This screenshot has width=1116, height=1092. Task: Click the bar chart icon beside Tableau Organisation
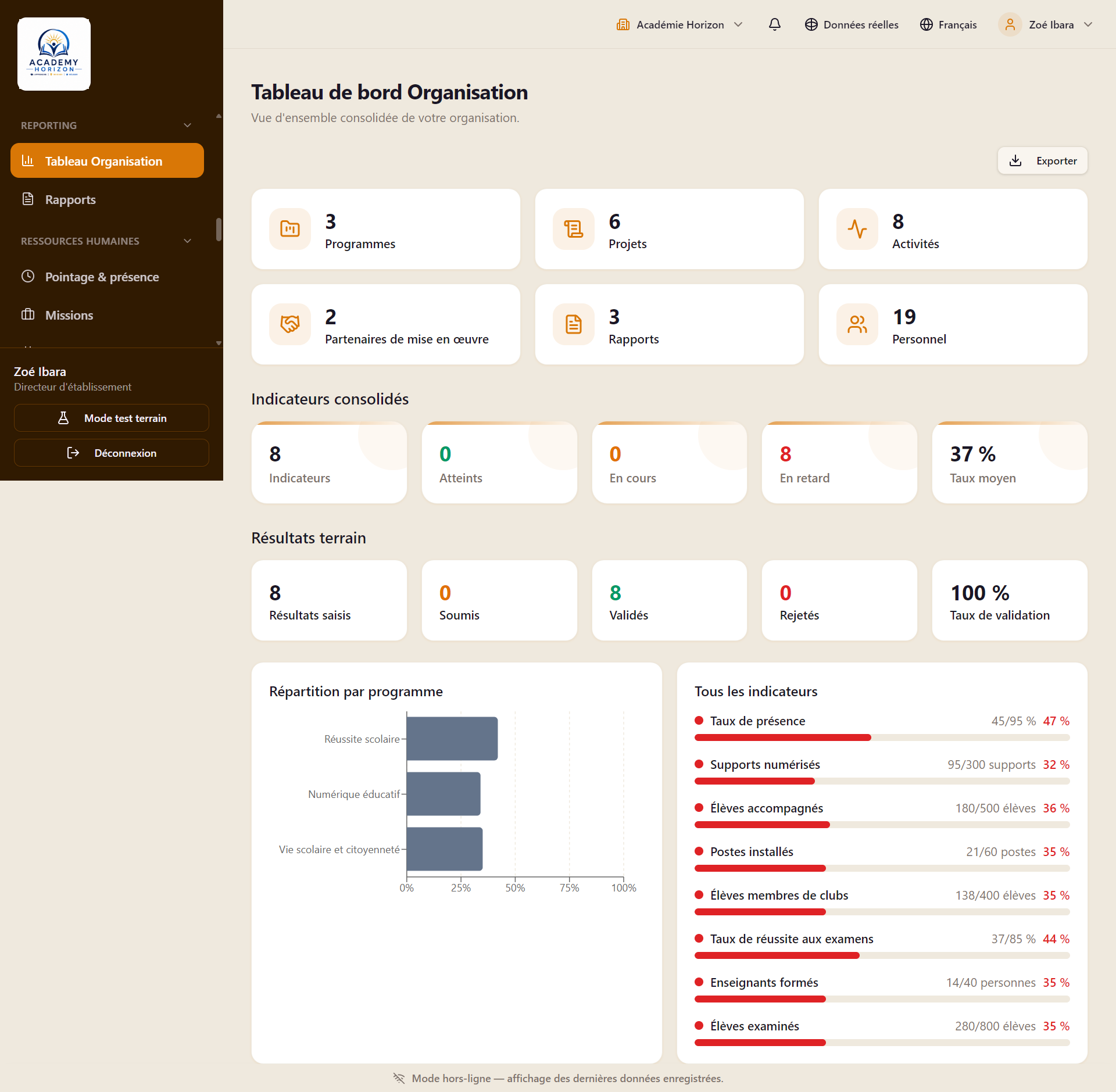pos(28,160)
